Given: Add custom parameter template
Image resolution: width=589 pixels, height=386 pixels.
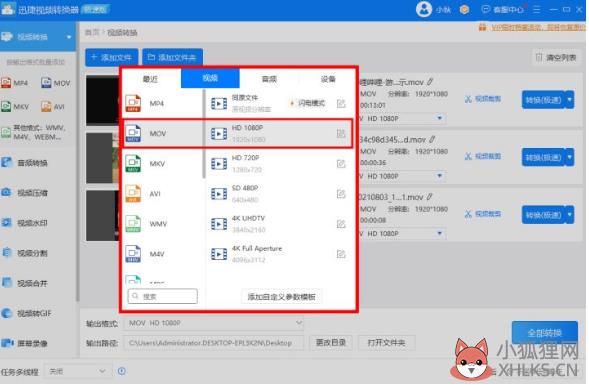Looking at the screenshot, I should point(281,297).
